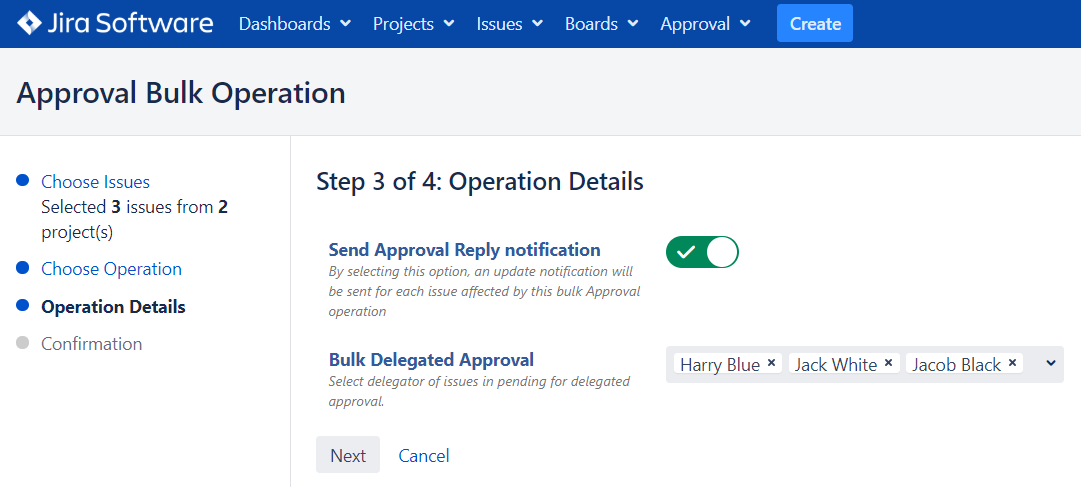Click the Confirmation step in sidebar
Image resolution: width=1081 pixels, height=487 pixels.
(x=91, y=344)
